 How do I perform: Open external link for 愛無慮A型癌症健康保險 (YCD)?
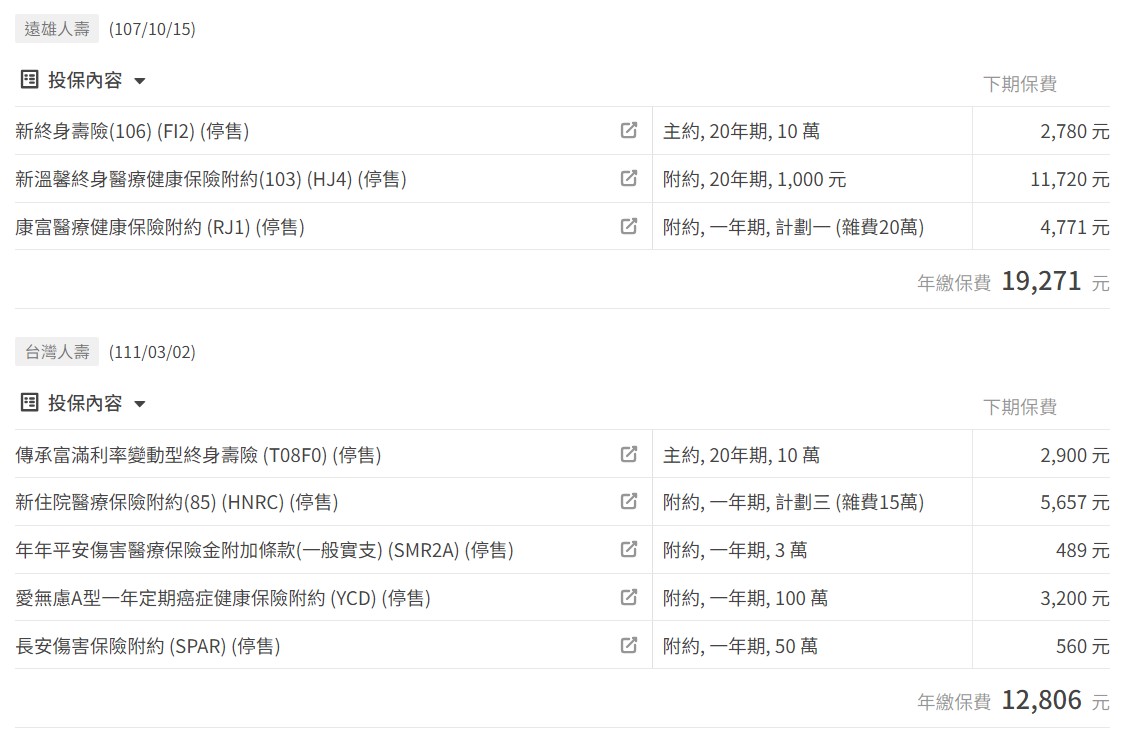[x=629, y=598]
